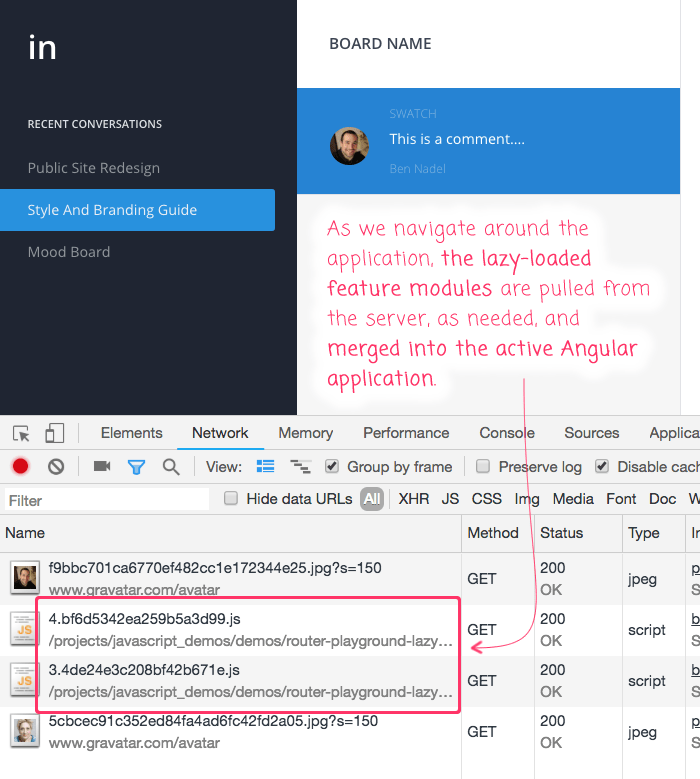The width and height of the screenshot is (700, 779).
Task: Select the waterfall overview view icon
Action: pos(301,467)
